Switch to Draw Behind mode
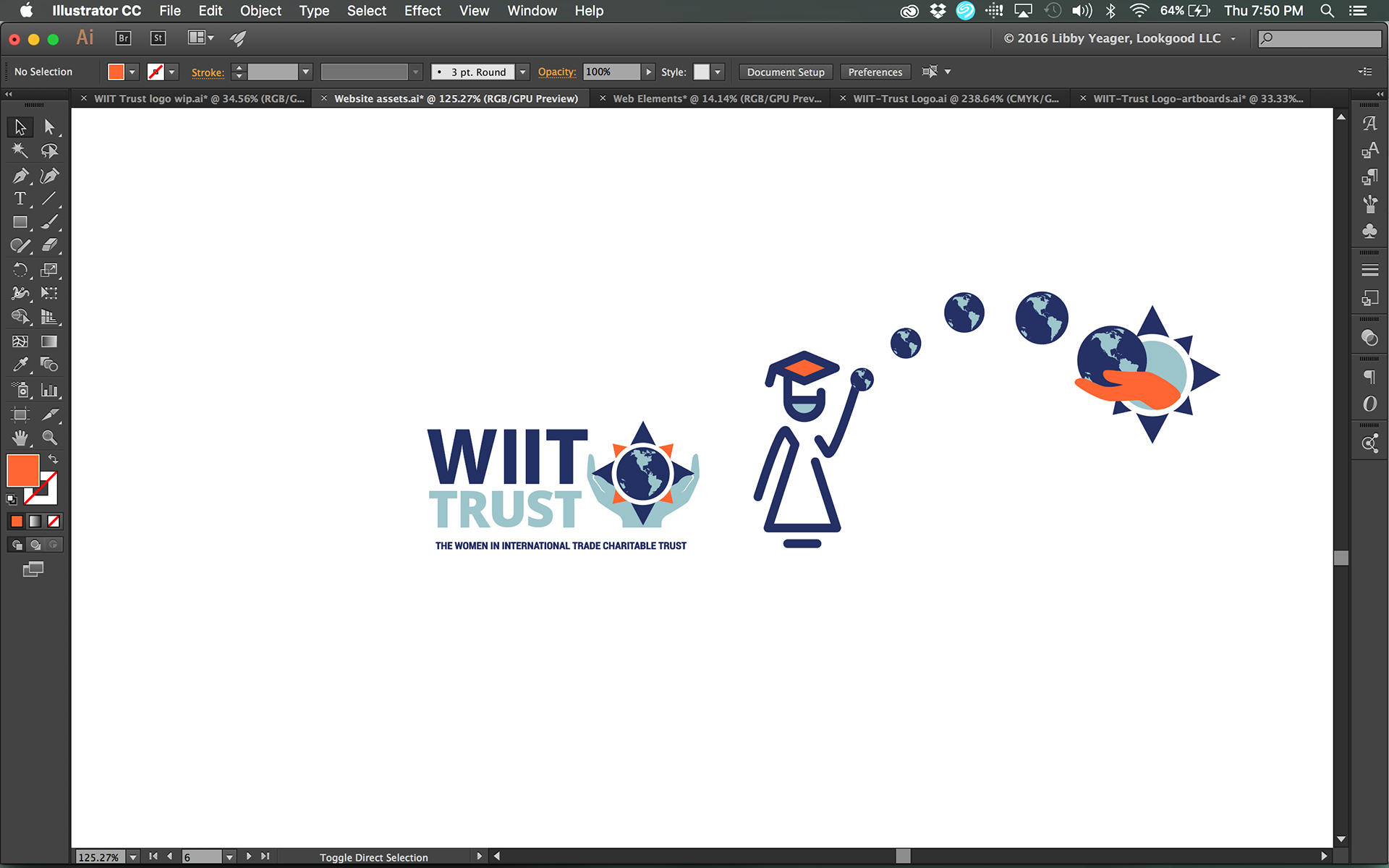 pos(35,545)
